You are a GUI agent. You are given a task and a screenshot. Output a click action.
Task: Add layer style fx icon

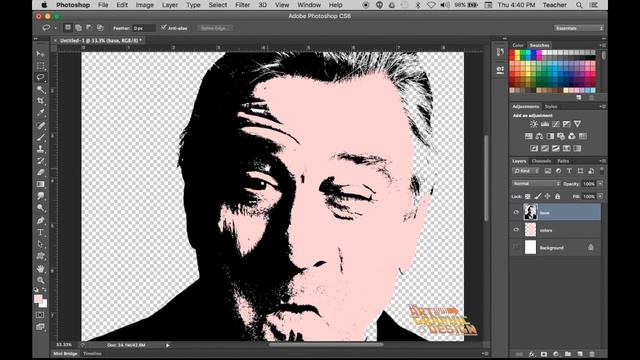click(x=532, y=354)
